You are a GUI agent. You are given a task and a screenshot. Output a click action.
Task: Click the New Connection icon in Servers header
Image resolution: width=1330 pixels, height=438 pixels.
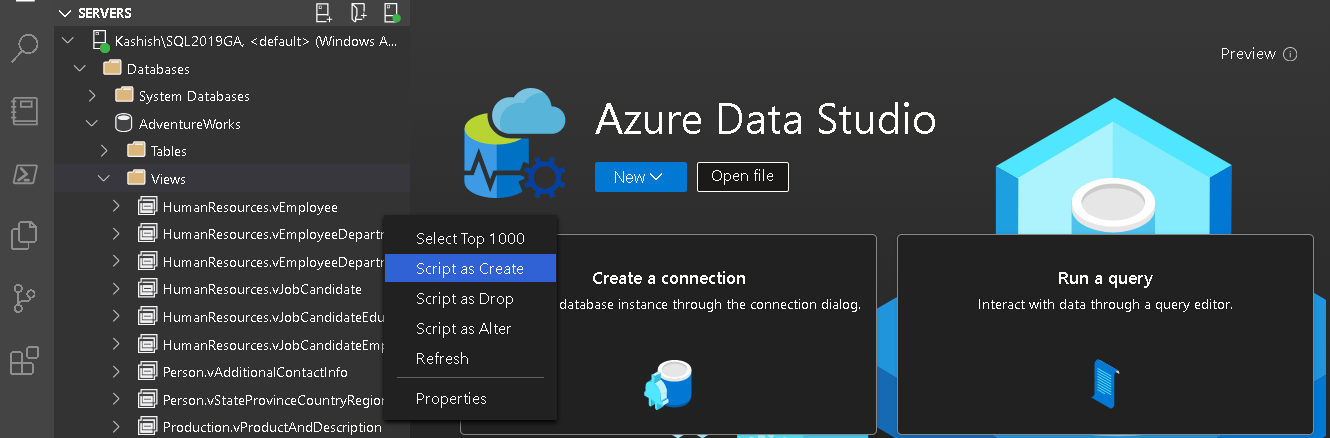point(323,13)
